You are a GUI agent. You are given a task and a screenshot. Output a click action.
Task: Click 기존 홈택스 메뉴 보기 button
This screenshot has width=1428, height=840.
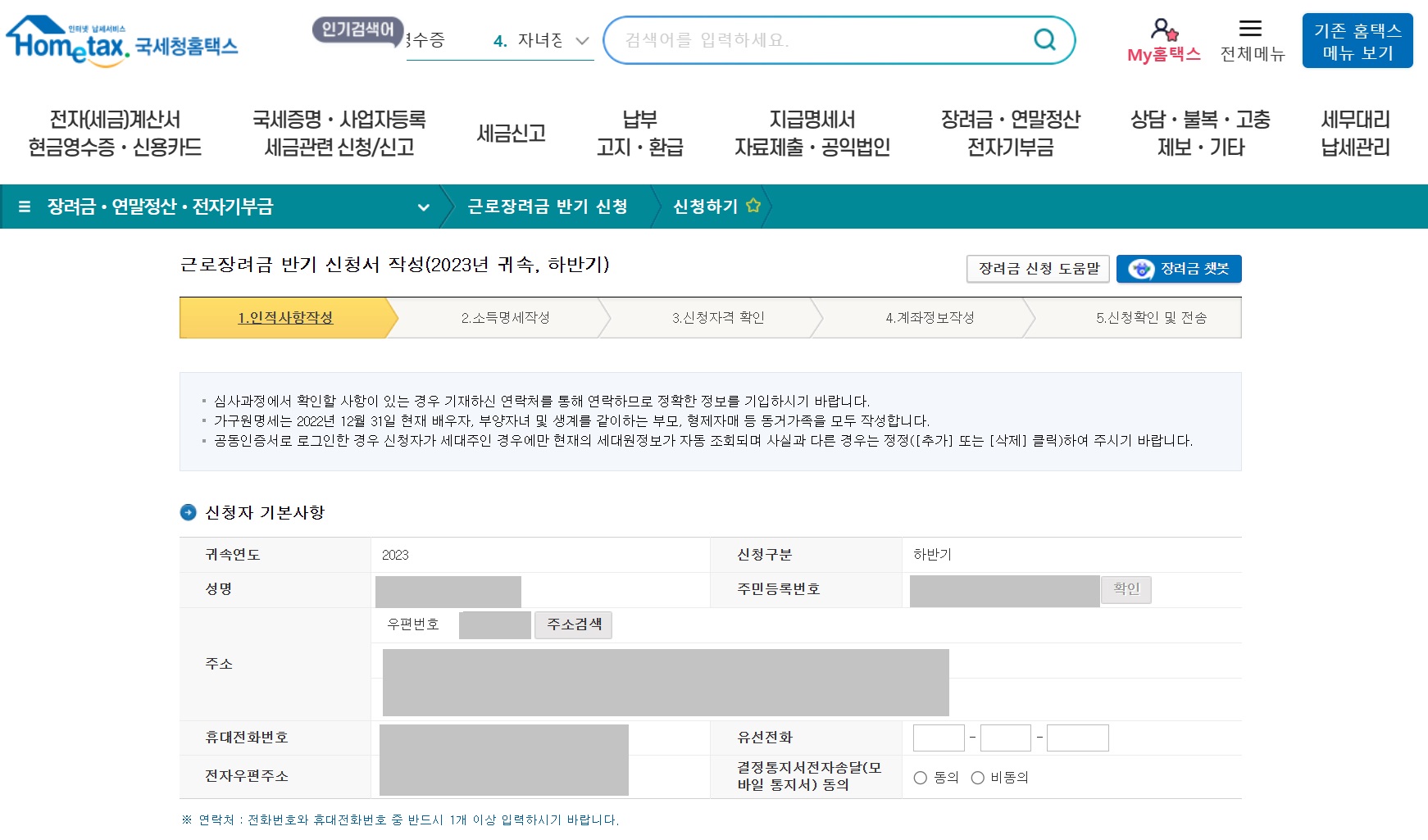coord(1358,39)
